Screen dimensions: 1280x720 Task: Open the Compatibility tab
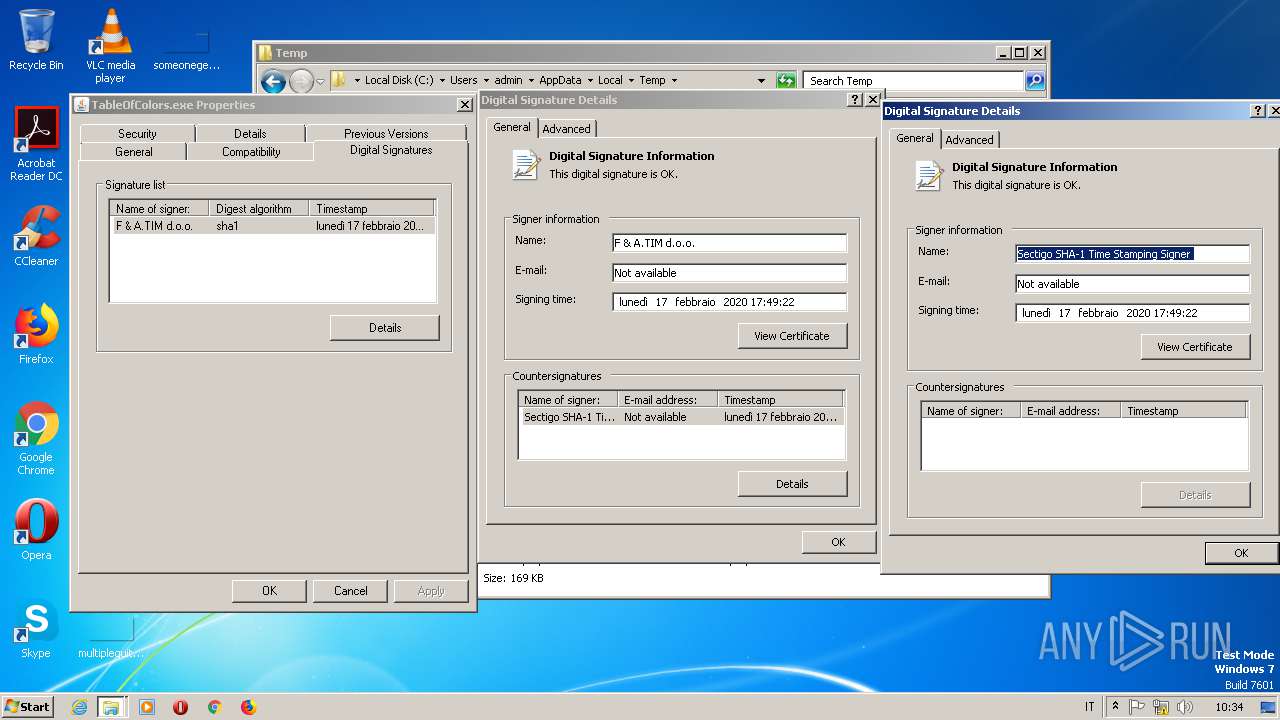[x=251, y=152]
